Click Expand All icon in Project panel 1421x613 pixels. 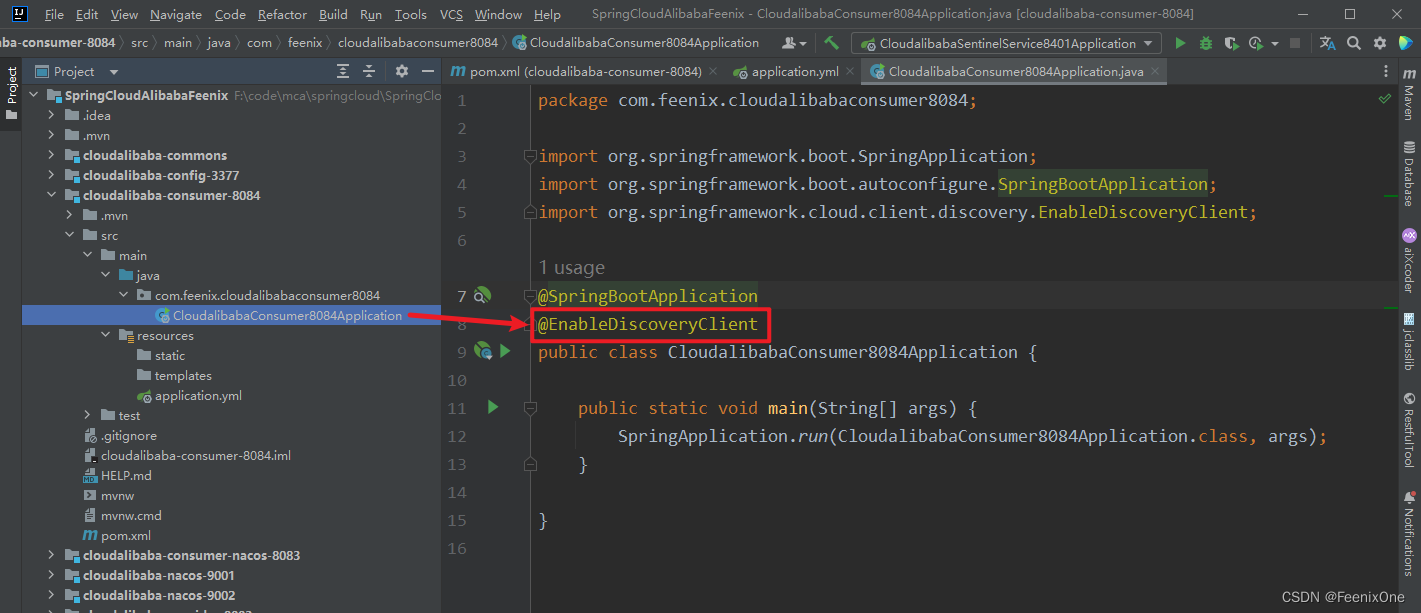tap(343, 71)
